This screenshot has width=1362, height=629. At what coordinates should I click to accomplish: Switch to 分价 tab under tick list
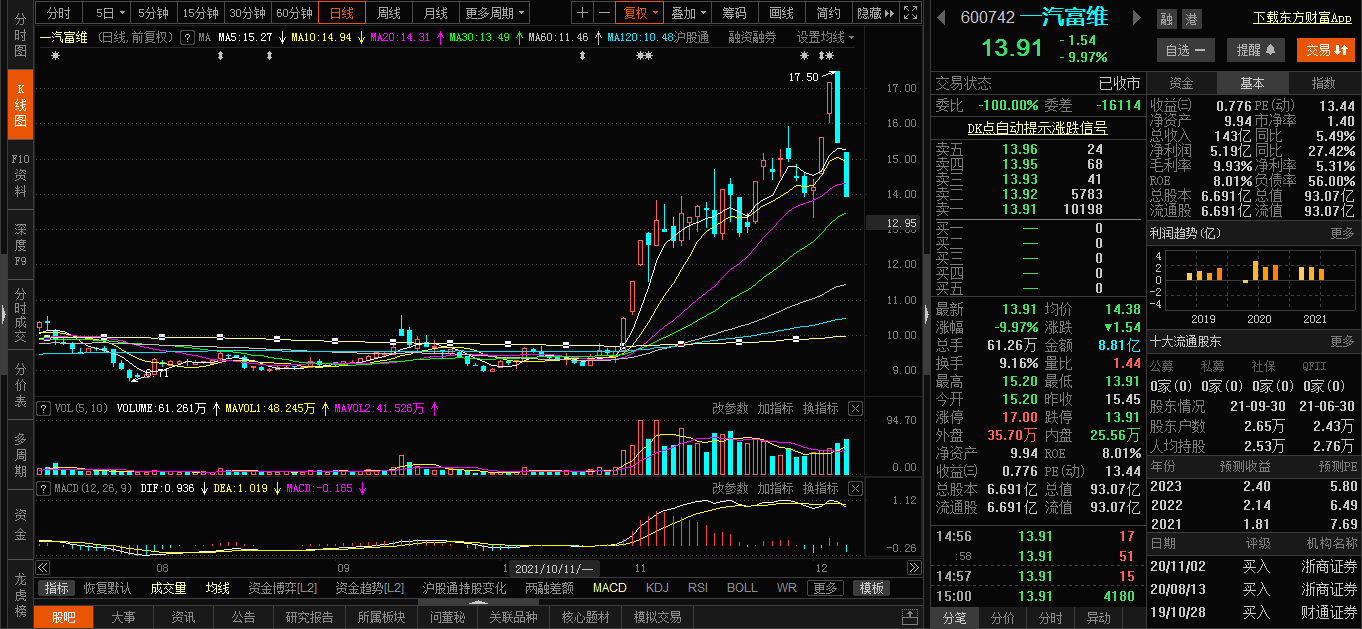point(1002,618)
